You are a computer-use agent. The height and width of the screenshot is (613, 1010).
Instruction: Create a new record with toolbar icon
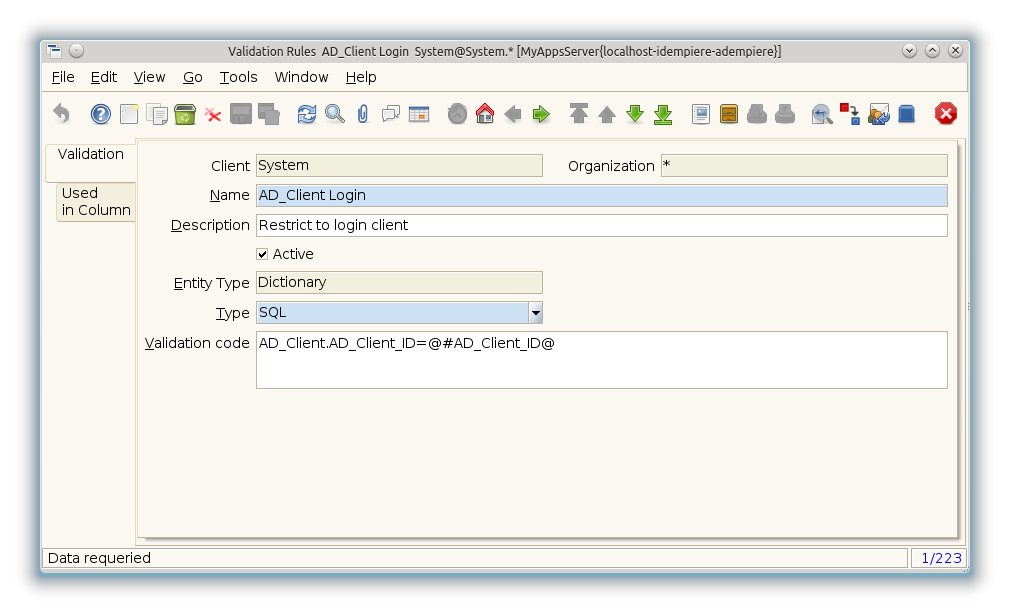pos(129,114)
